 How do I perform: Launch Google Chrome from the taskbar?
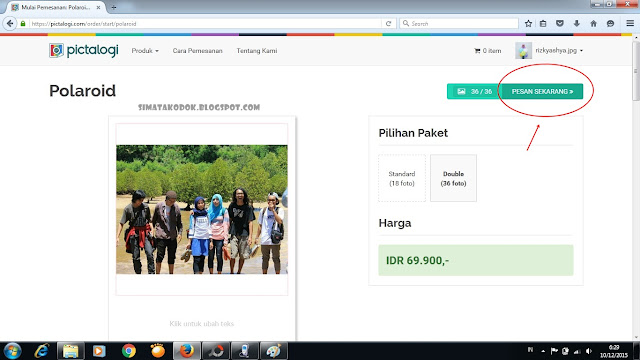click(x=129, y=351)
